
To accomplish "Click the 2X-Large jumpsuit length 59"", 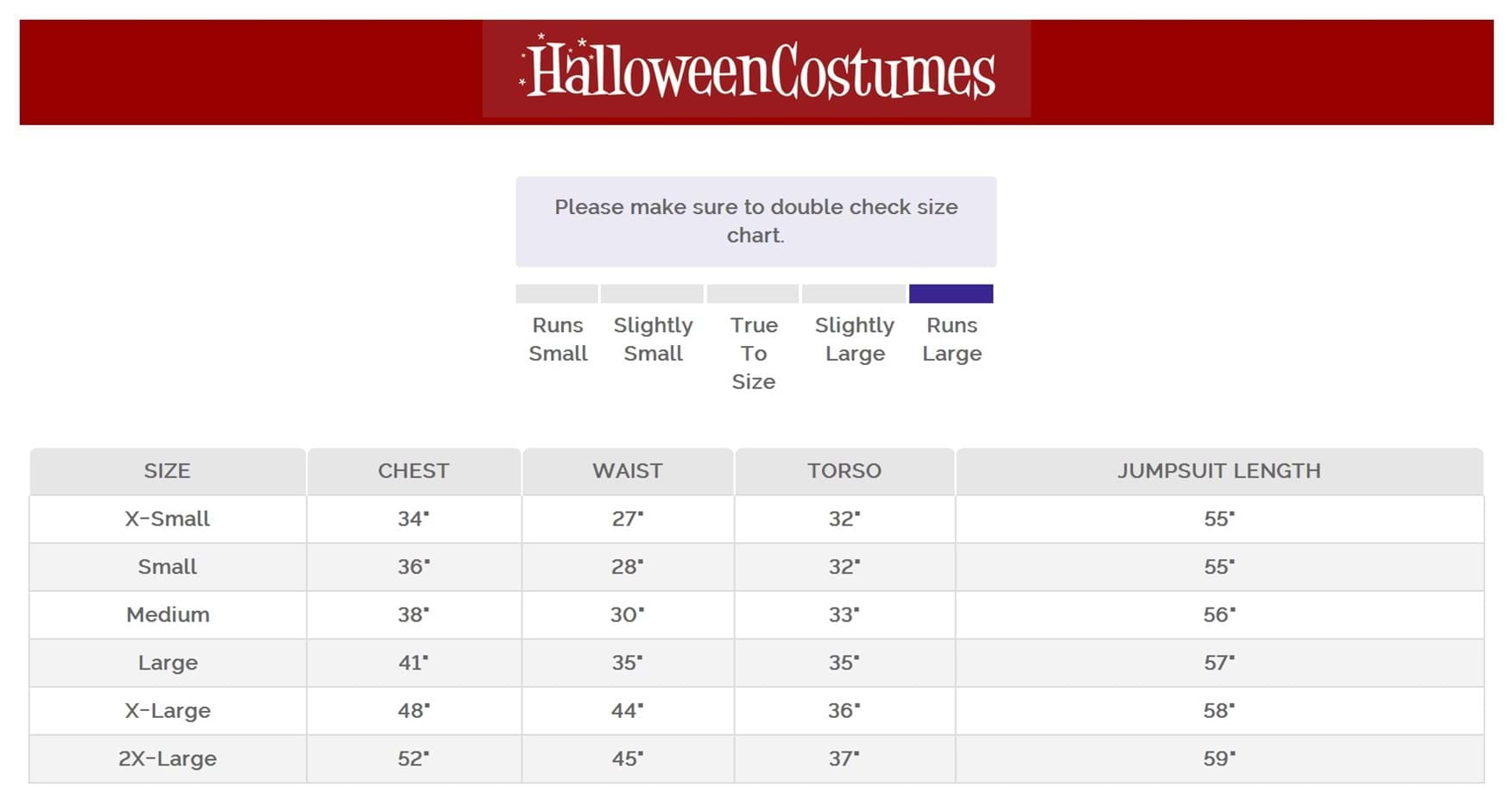I will point(1219,758).
